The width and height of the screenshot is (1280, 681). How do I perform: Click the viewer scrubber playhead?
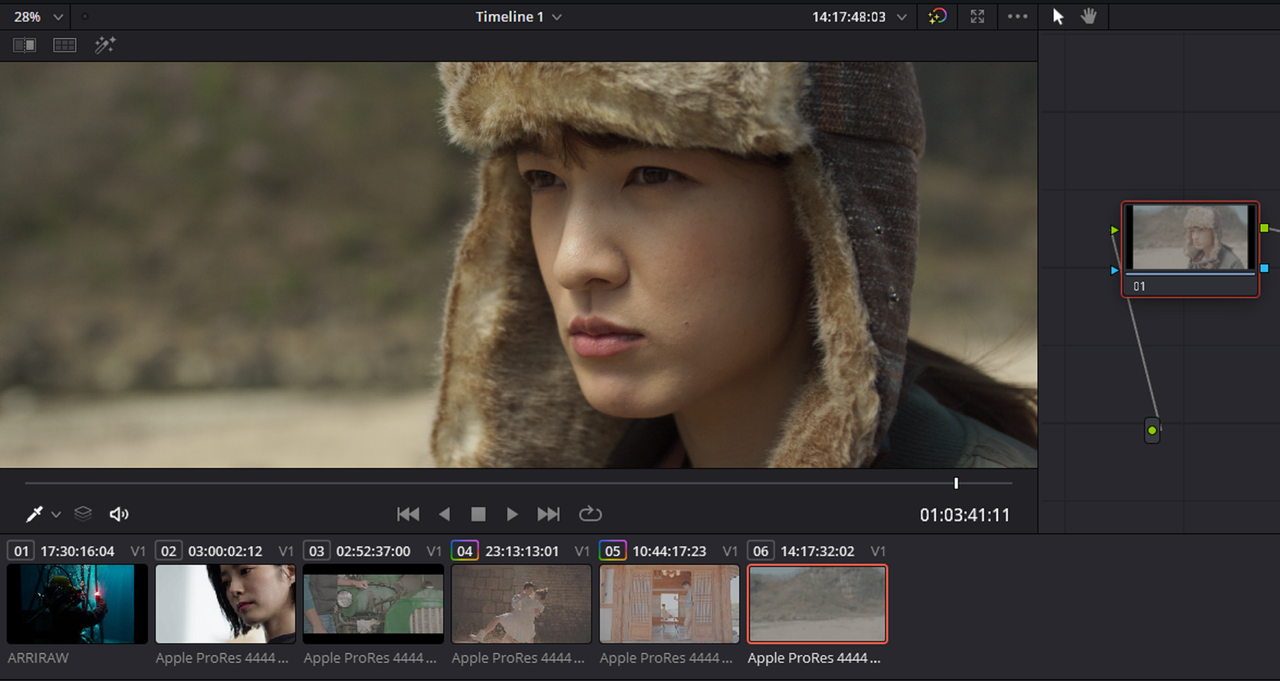956,483
